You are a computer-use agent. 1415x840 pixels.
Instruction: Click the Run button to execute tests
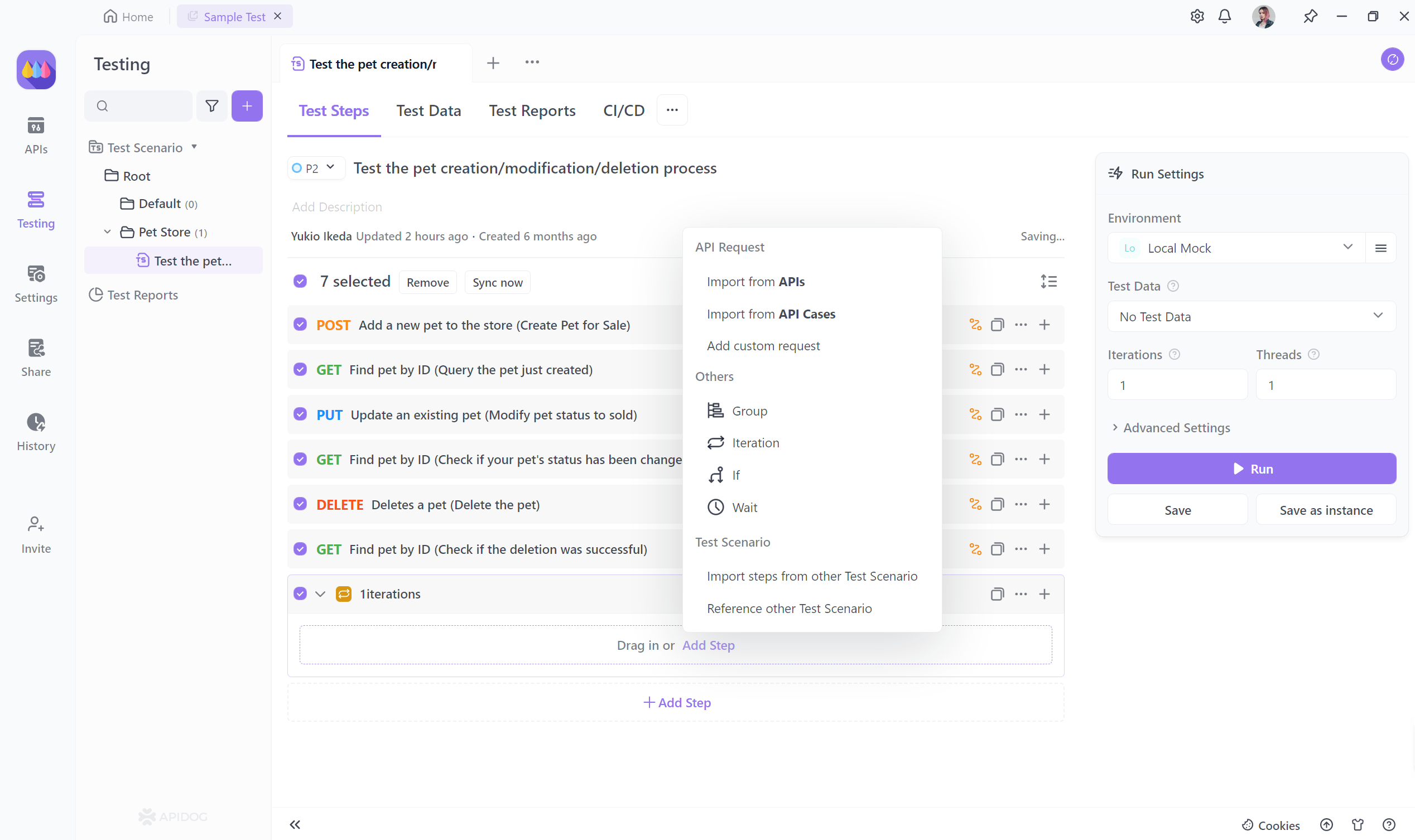pos(1252,469)
